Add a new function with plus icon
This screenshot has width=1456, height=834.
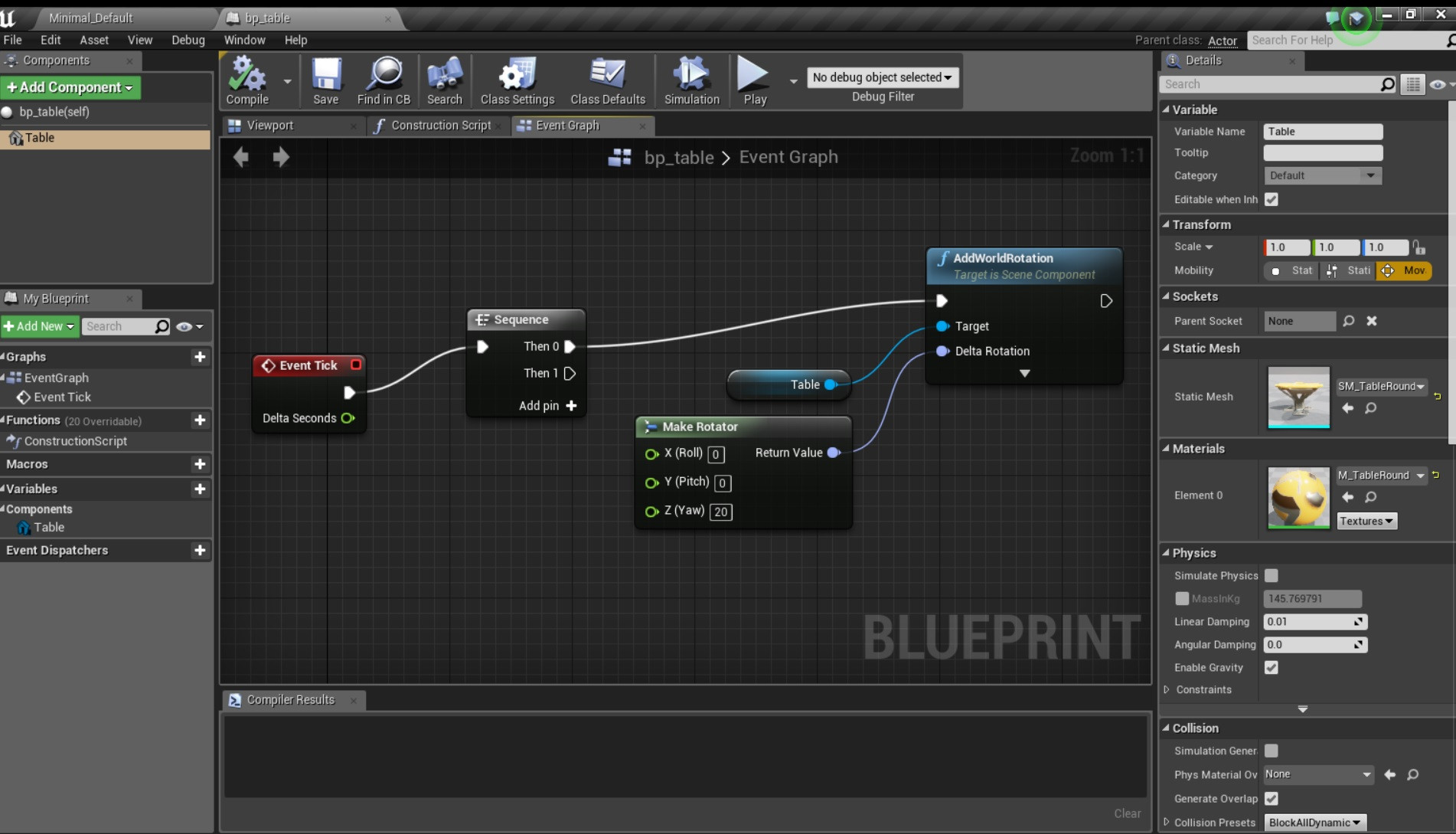(200, 420)
